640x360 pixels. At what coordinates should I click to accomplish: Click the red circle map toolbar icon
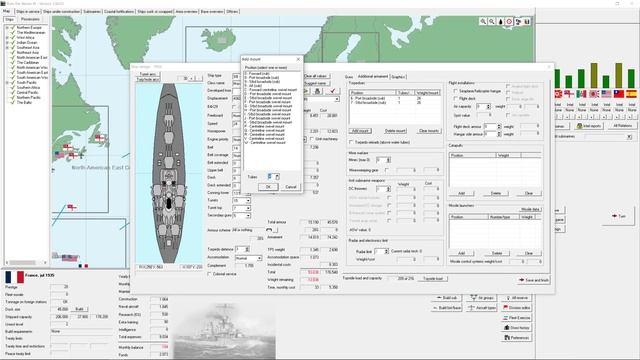click(509, 22)
